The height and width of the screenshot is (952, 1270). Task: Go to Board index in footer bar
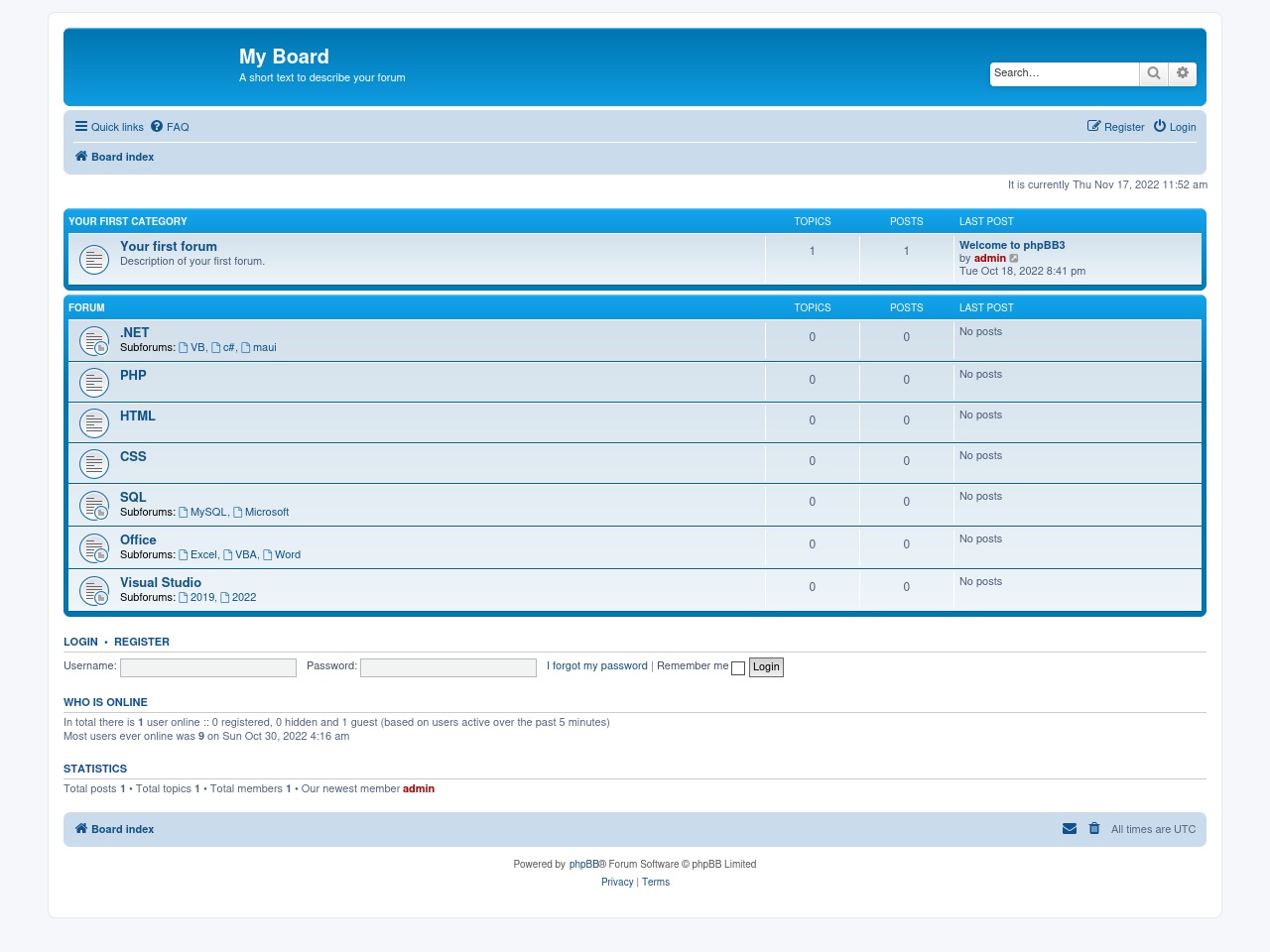[x=114, y=829]
